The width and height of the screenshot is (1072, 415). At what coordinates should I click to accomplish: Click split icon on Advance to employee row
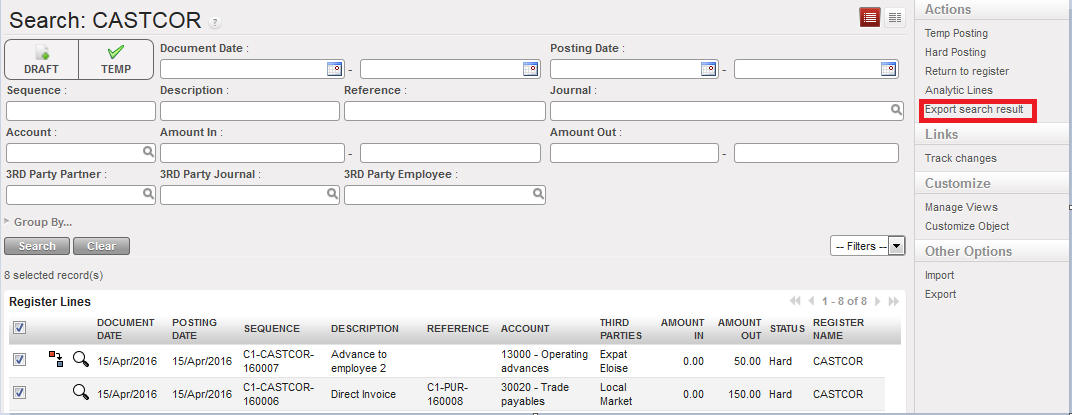pyautogui.click(x=56, y=359)
